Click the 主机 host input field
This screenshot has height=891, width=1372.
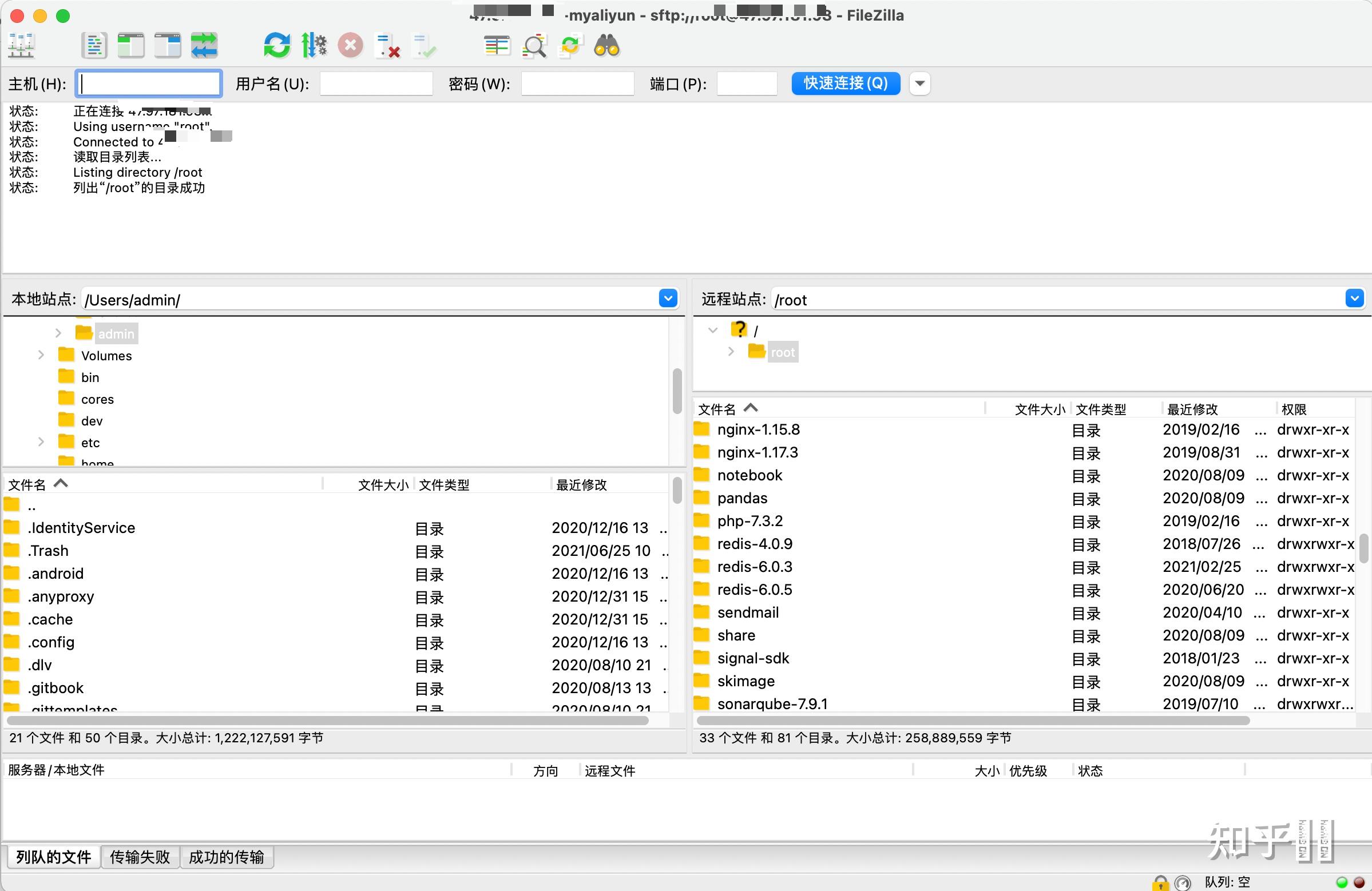[149, 83]
